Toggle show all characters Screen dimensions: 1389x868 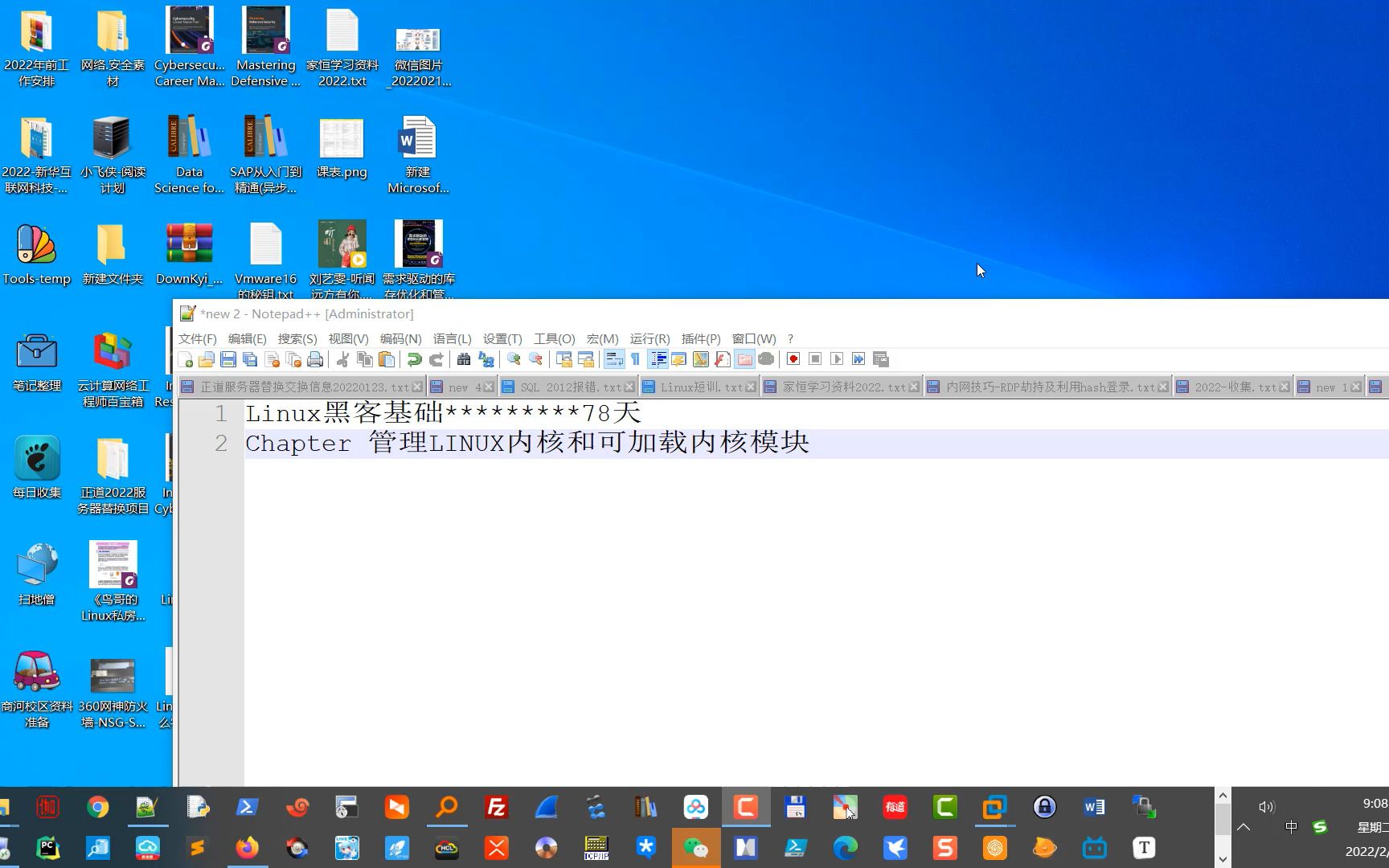[x=636, y=359]
